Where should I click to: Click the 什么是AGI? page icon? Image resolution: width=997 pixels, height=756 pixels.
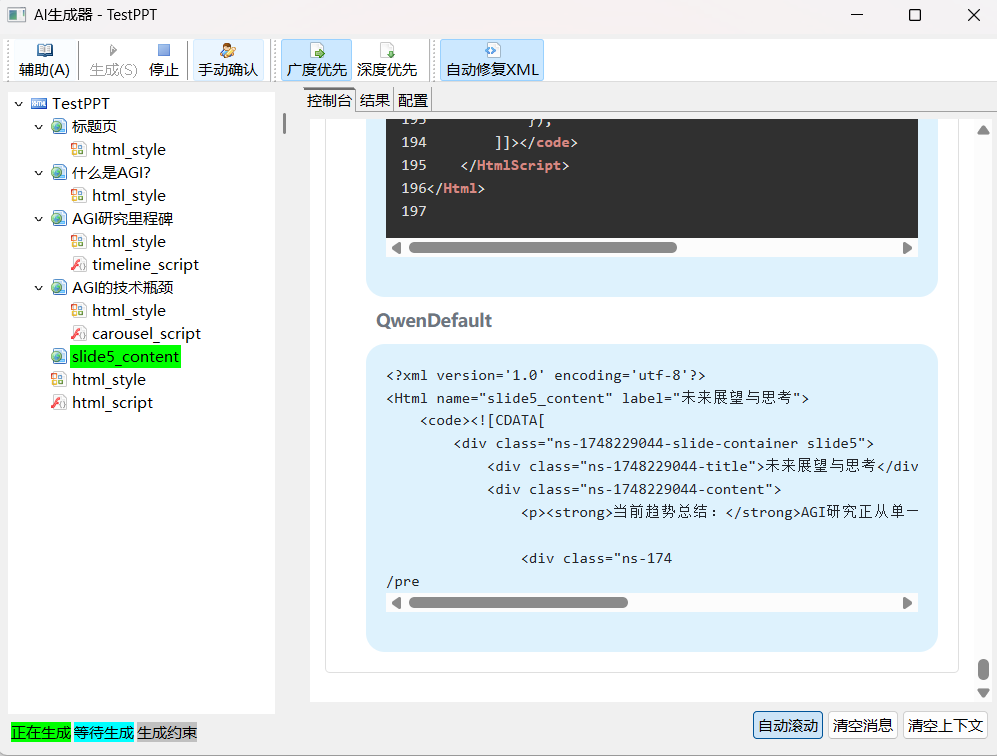pos(58,173)
